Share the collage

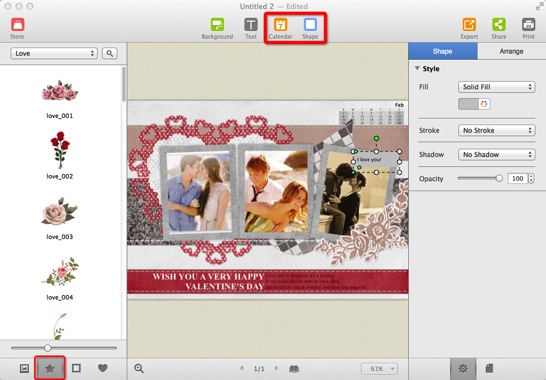pos(499,29)
